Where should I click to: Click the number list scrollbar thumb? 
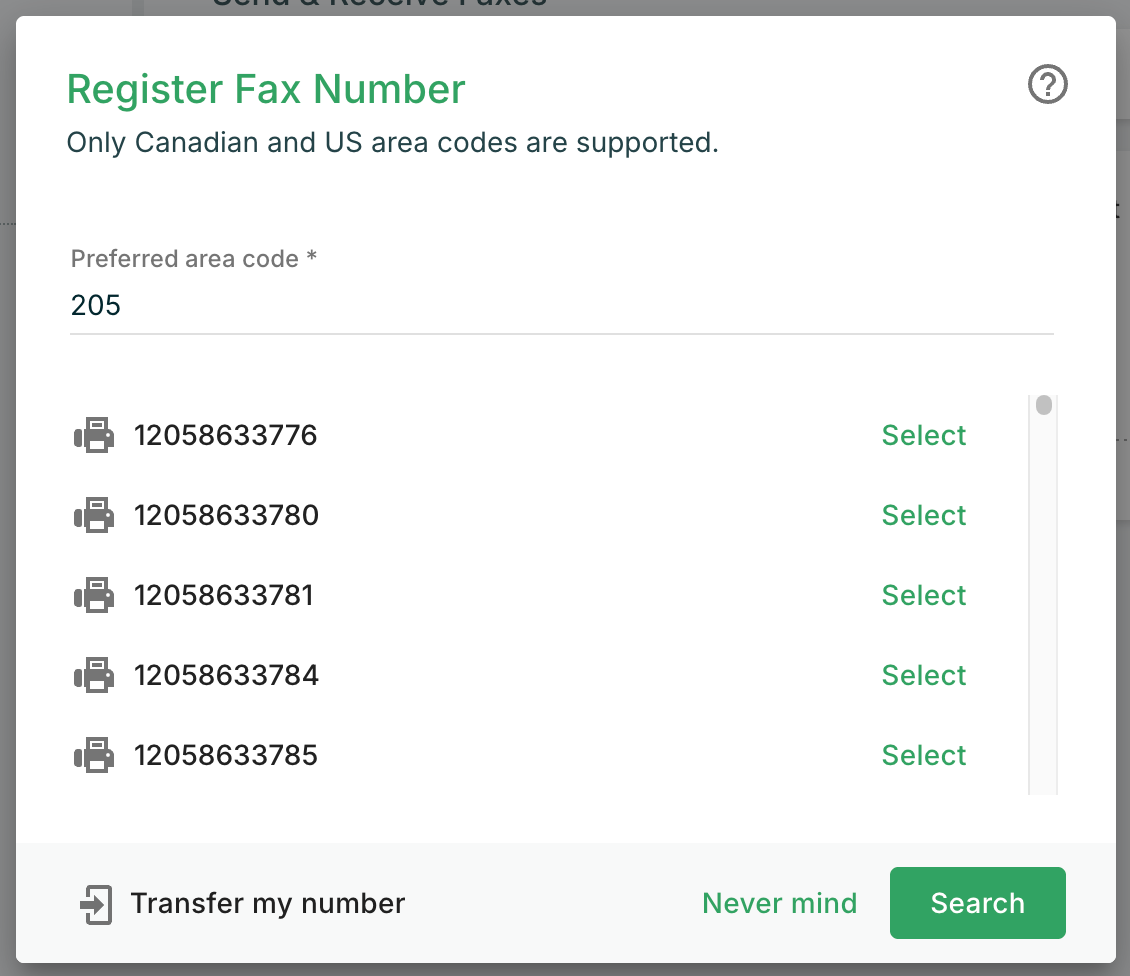[x=1043, y=406]
